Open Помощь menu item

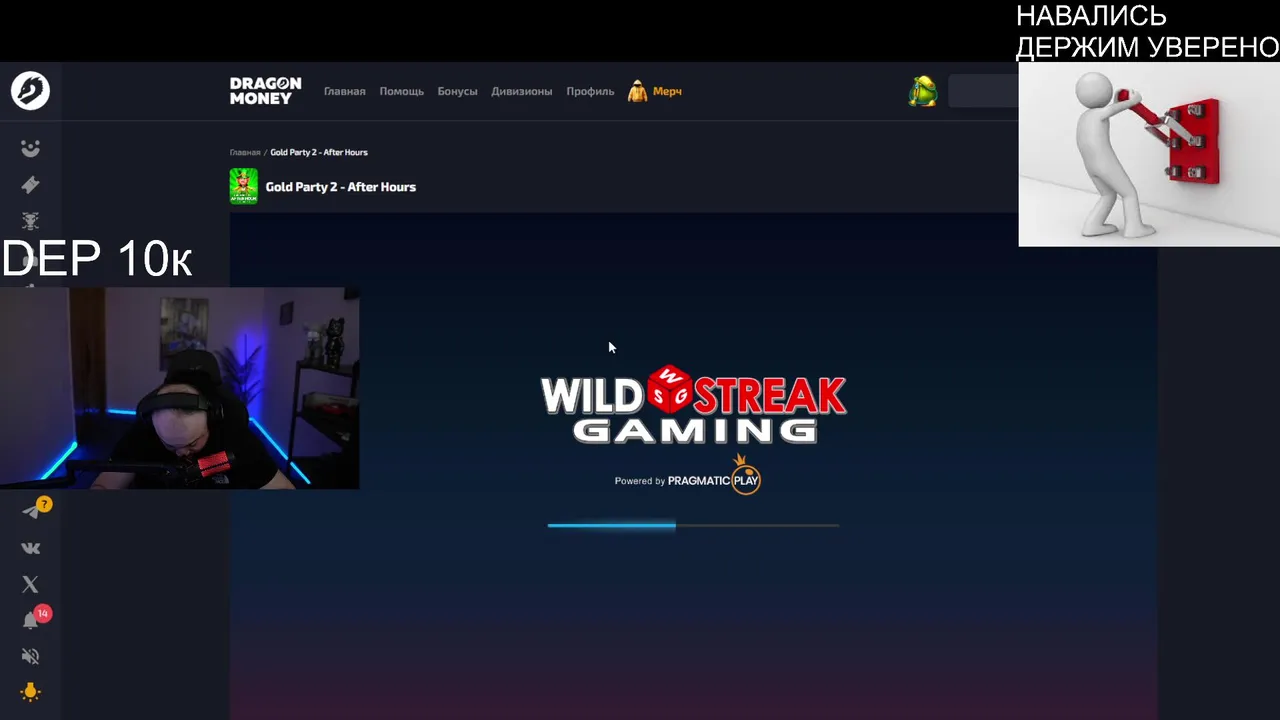[x=401, y=91]
